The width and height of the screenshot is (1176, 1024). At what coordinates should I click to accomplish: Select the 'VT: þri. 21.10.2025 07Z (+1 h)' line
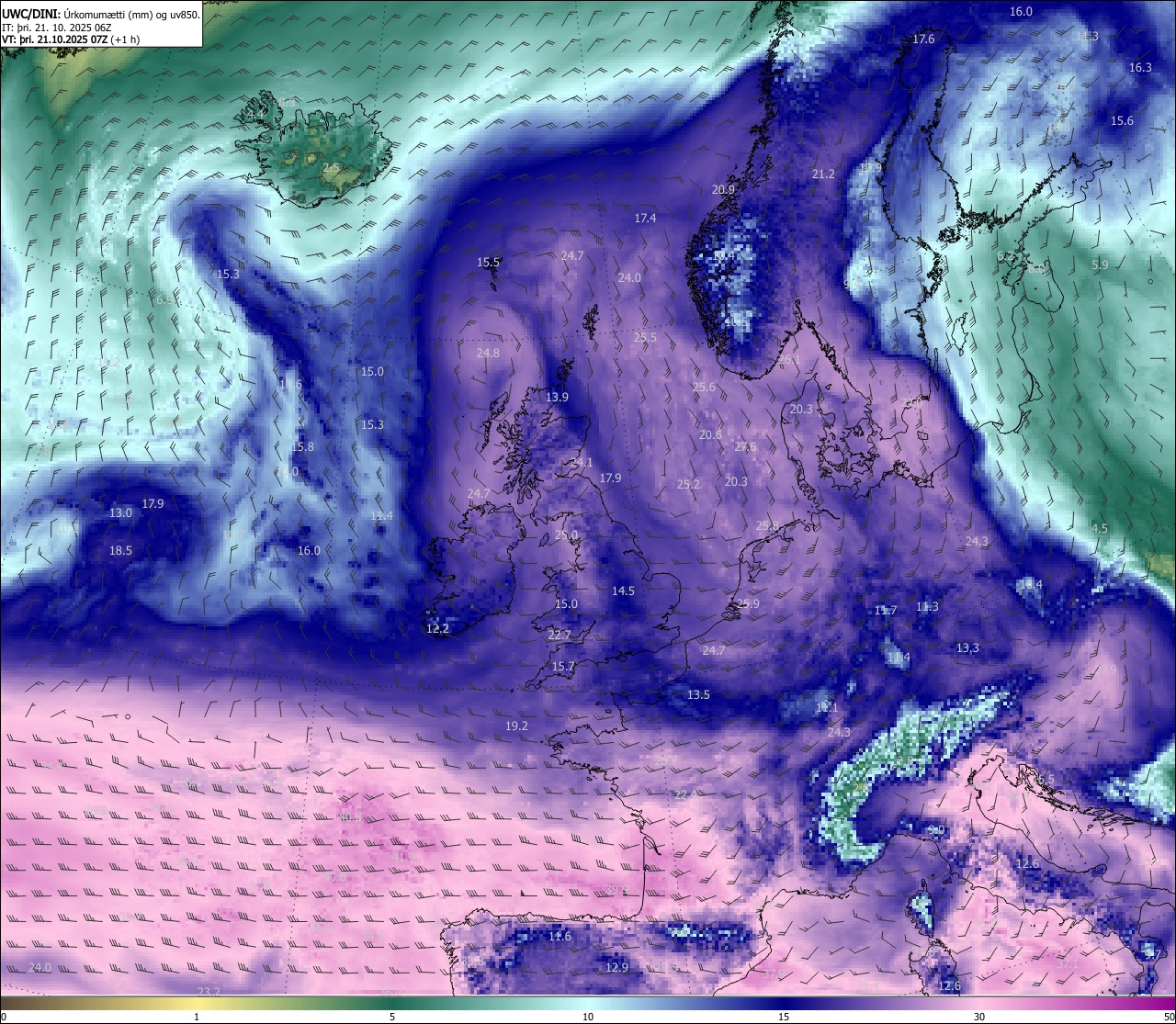click(x=71, y=39)
